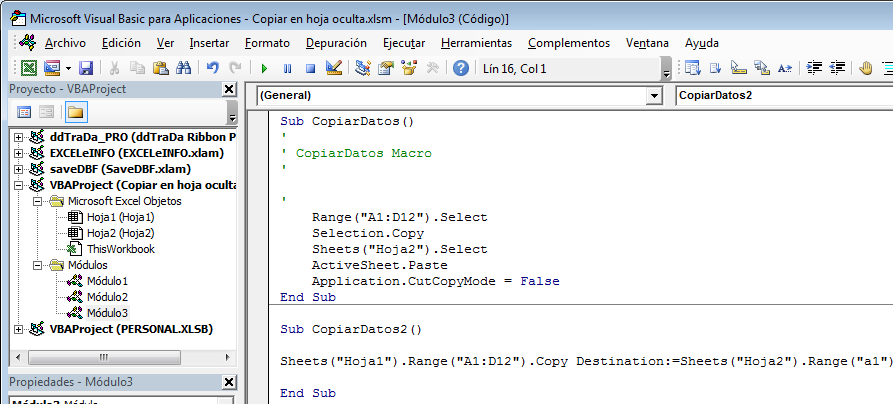893x404 pixels.
Task: Expand the saveDBF project node
Action: tap(18, 169)
